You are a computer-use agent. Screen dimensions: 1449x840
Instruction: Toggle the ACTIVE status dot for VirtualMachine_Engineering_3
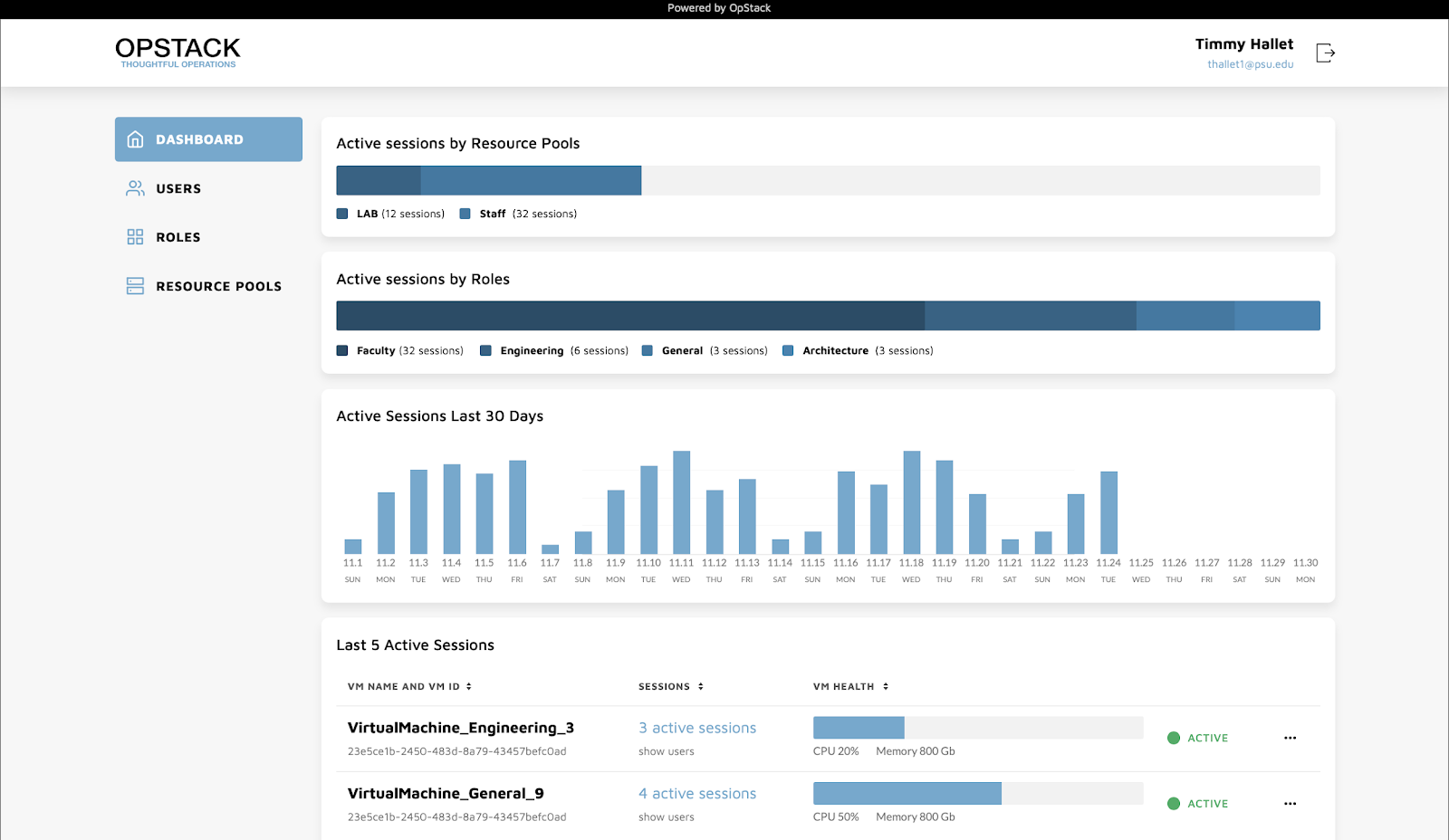(x=1173, y=738)
